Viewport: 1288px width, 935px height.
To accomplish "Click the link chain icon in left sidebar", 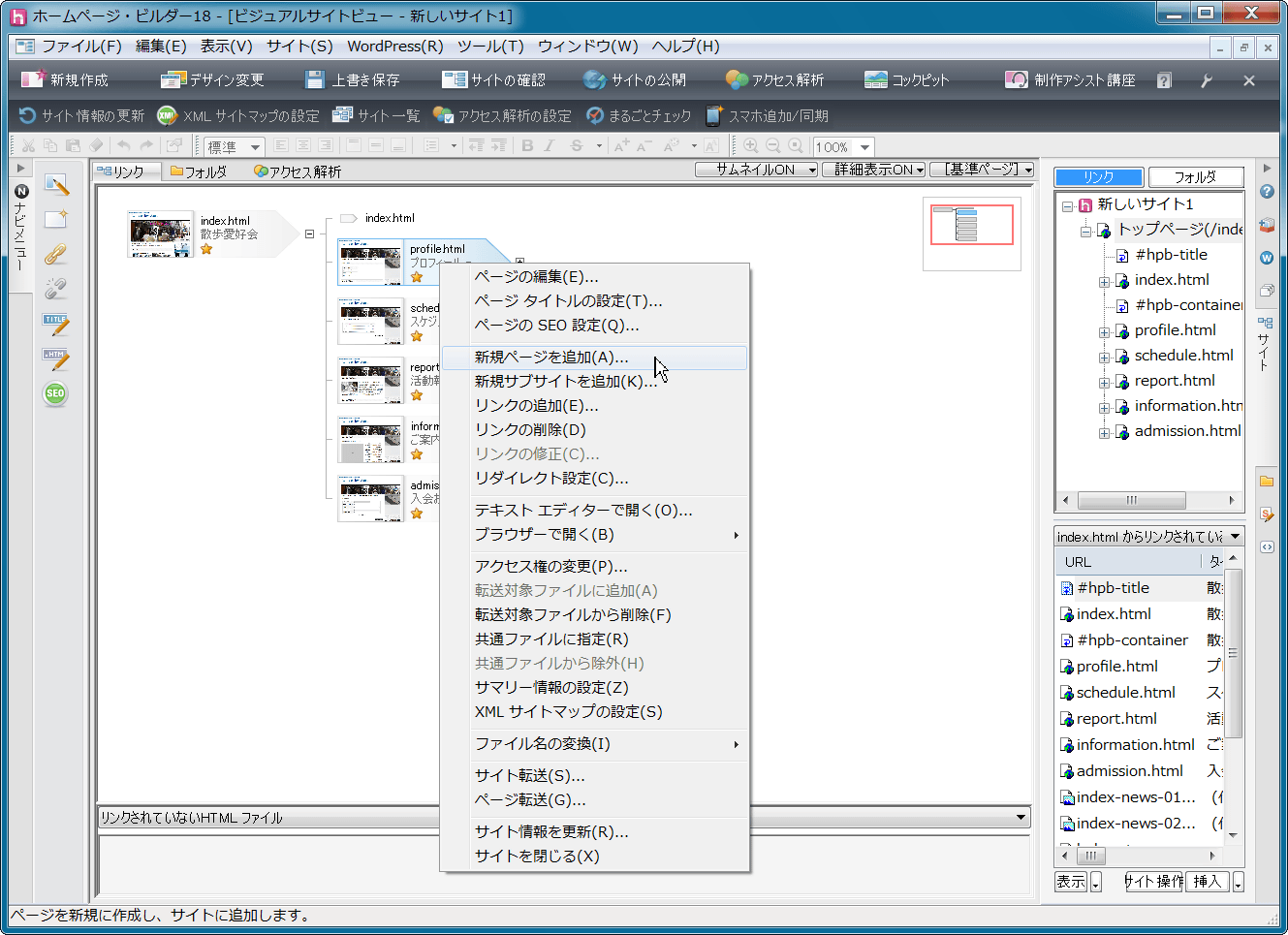I will (x=55, y=255).
